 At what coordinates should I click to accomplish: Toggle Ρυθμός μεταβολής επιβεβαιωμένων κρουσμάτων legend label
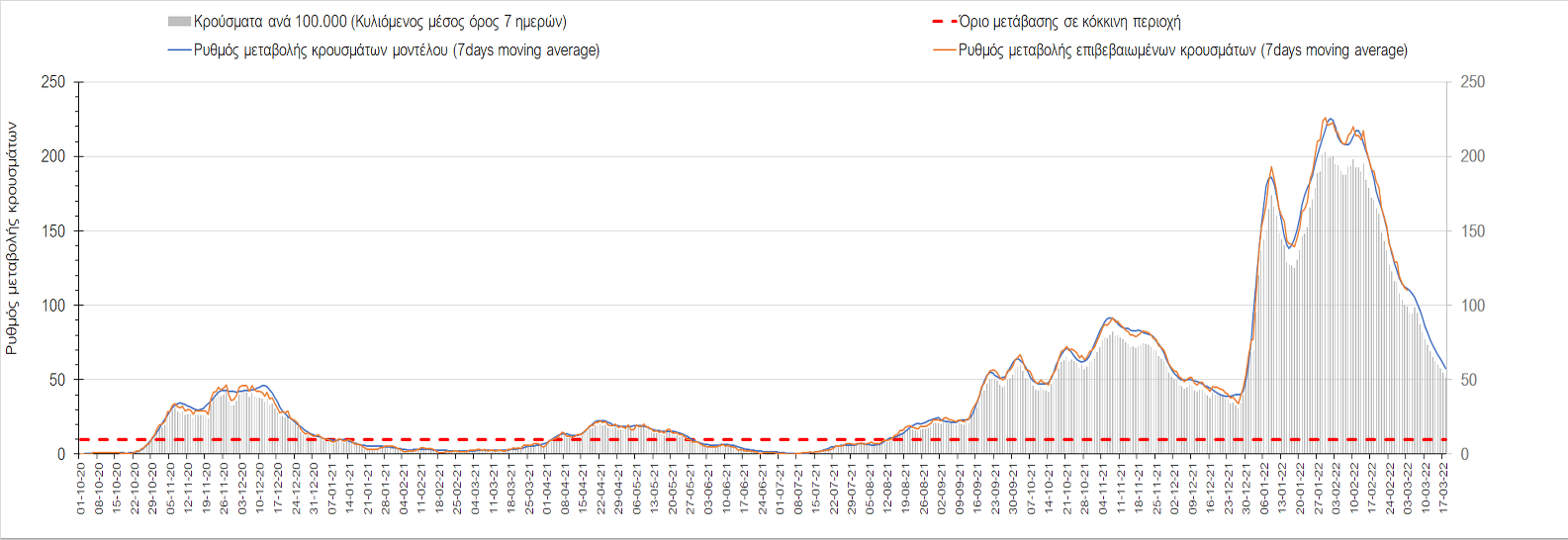[x=1182, y=50]
